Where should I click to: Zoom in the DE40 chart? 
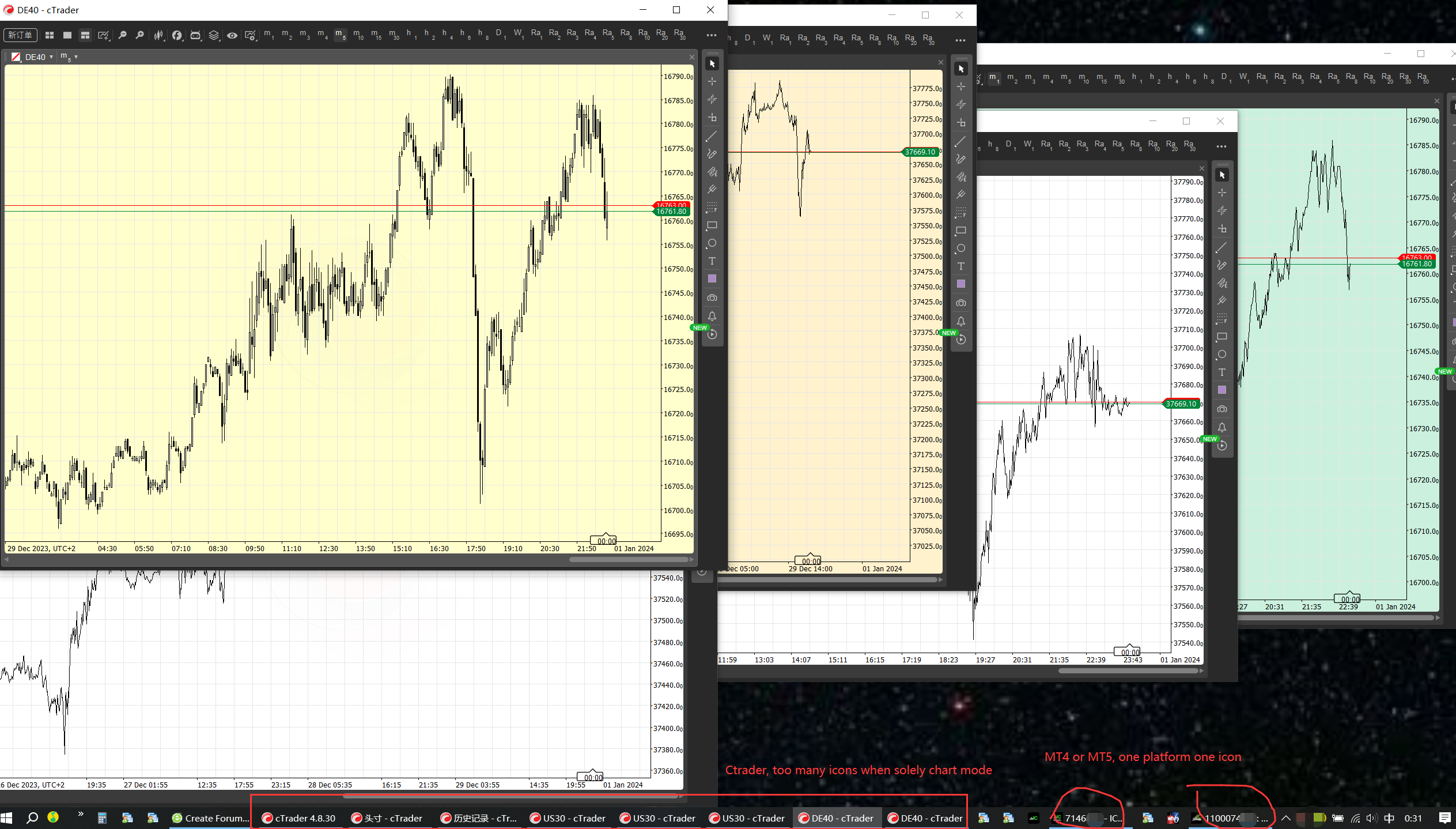pos(139,35)
